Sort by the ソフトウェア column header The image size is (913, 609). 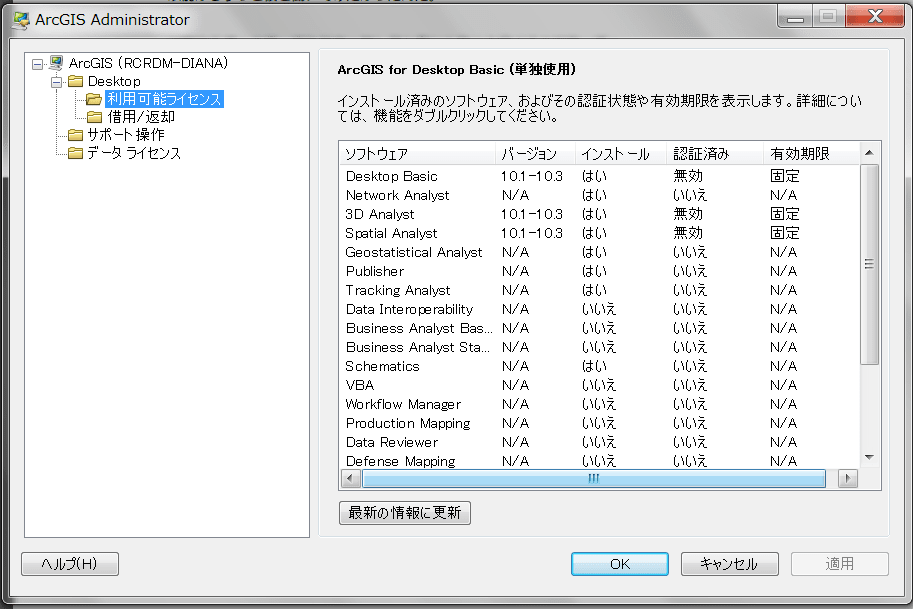pos(417,154)
